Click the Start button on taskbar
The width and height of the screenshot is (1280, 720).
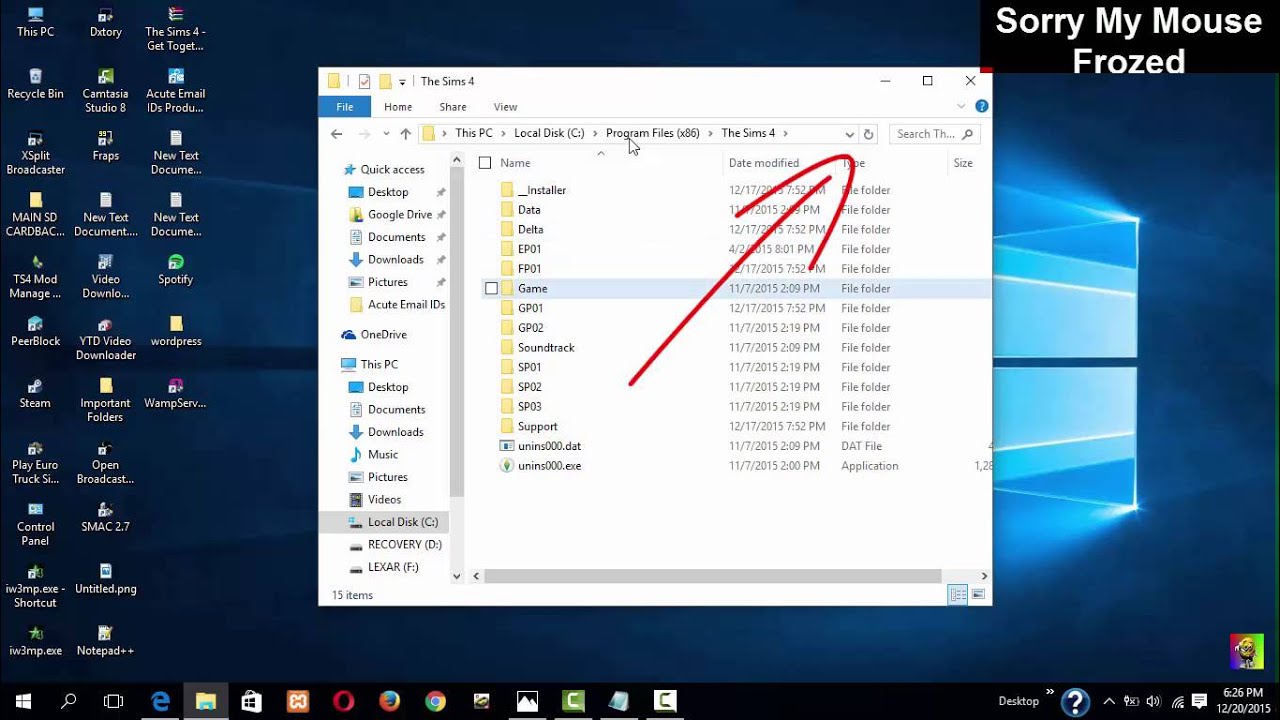(23, 701)
